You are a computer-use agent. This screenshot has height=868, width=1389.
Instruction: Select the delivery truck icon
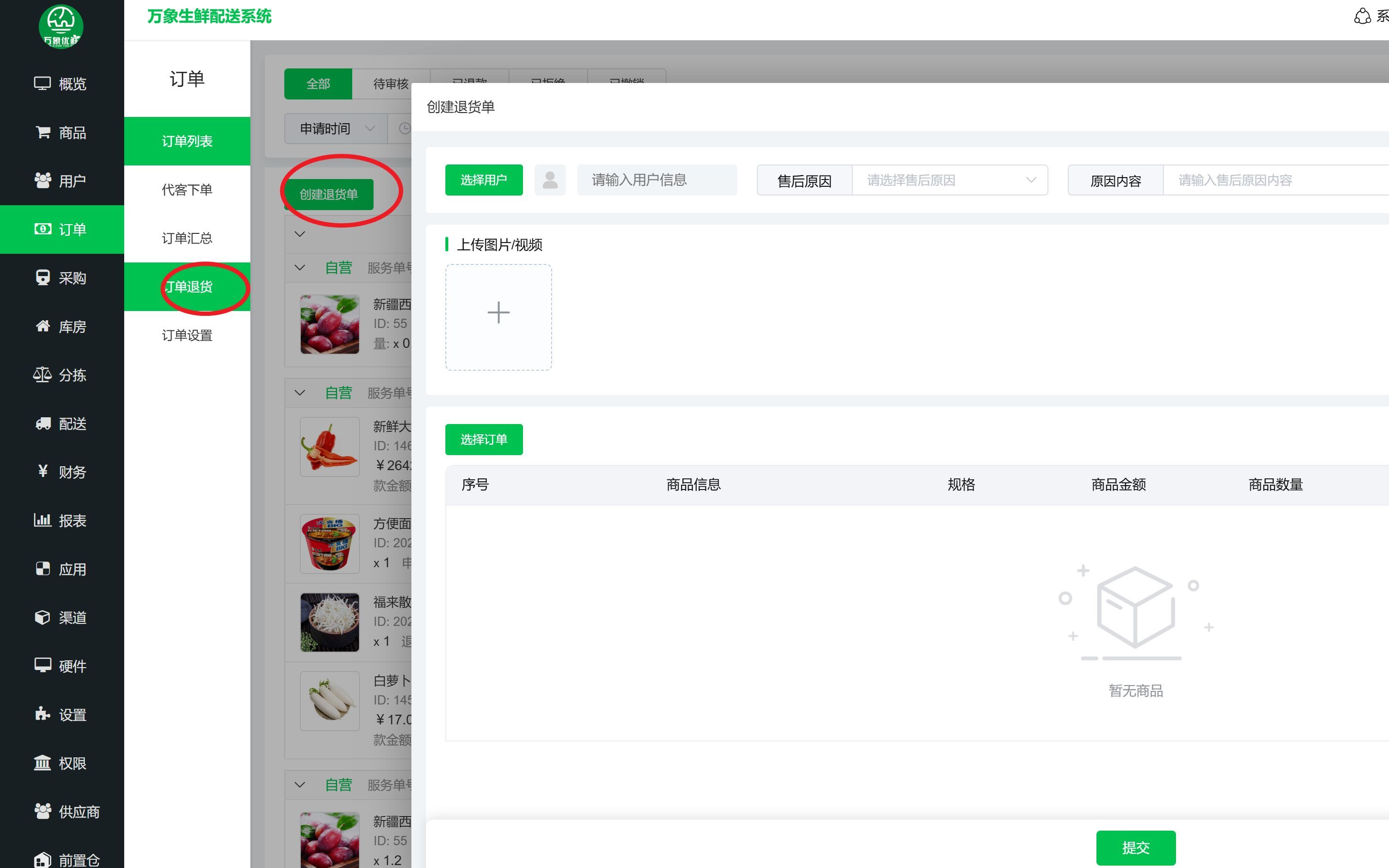pos(43,424)
